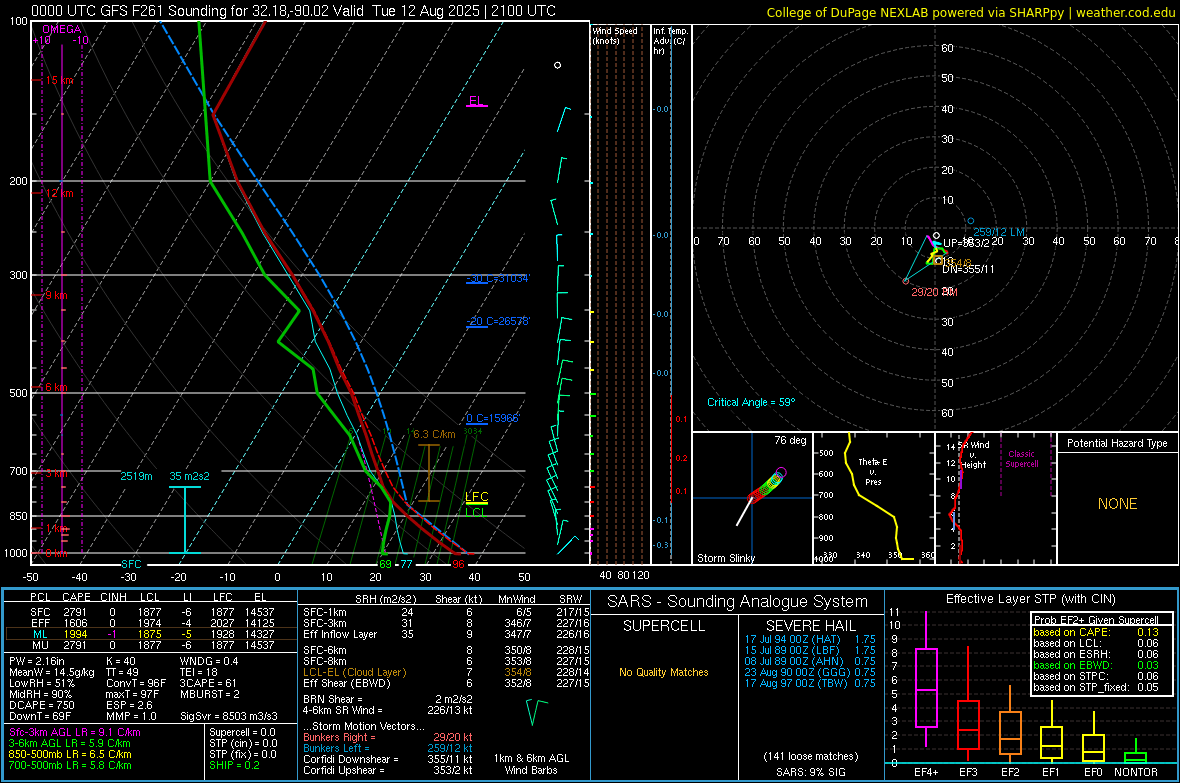Click the SigSvr = 8503 m3/s3 value
Viewport: 1180px width, 783px height.
point(229,716)
